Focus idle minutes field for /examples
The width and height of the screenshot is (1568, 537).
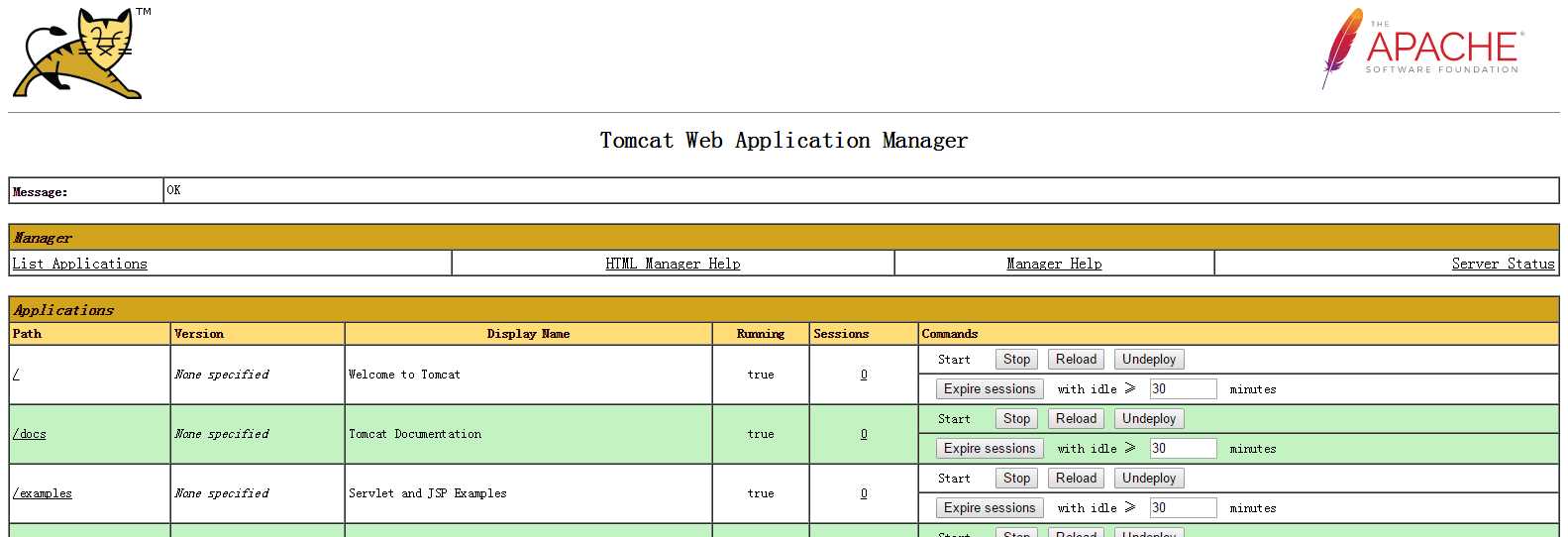point(1183,508)
